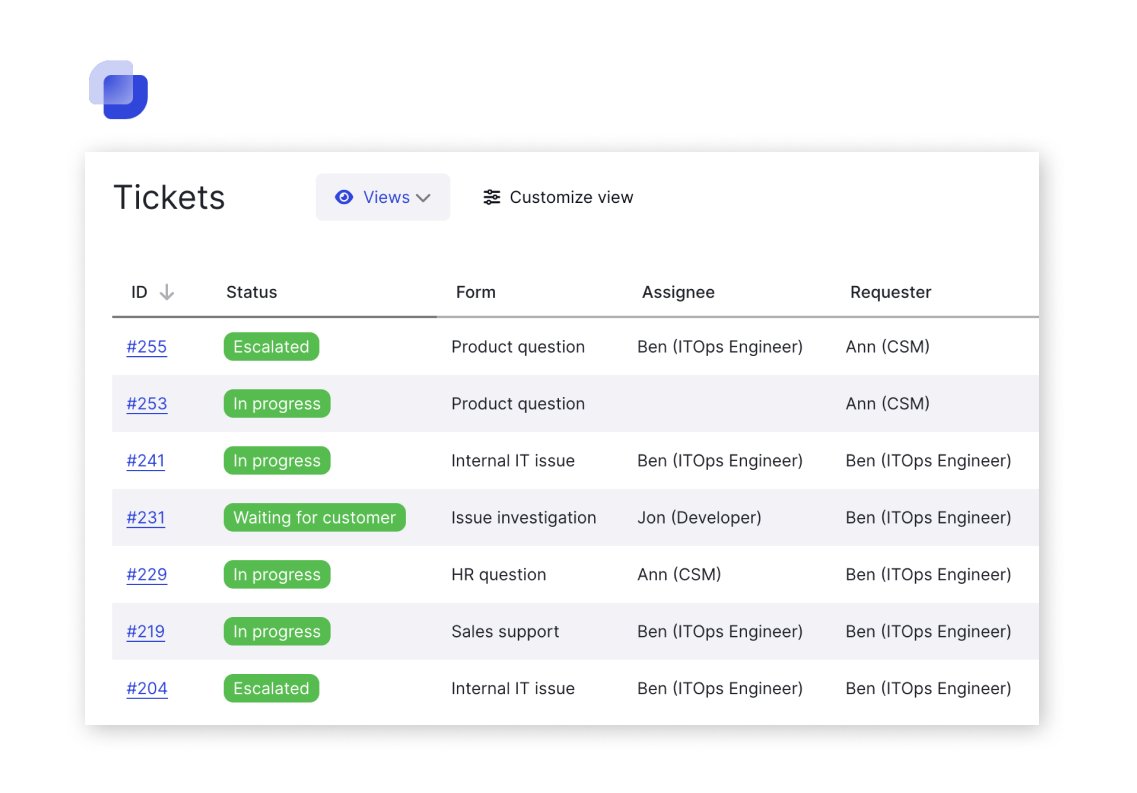Click Escalated status badge on ticket #204
Viewport: 1137px width, 793px height.
(271, 689)
